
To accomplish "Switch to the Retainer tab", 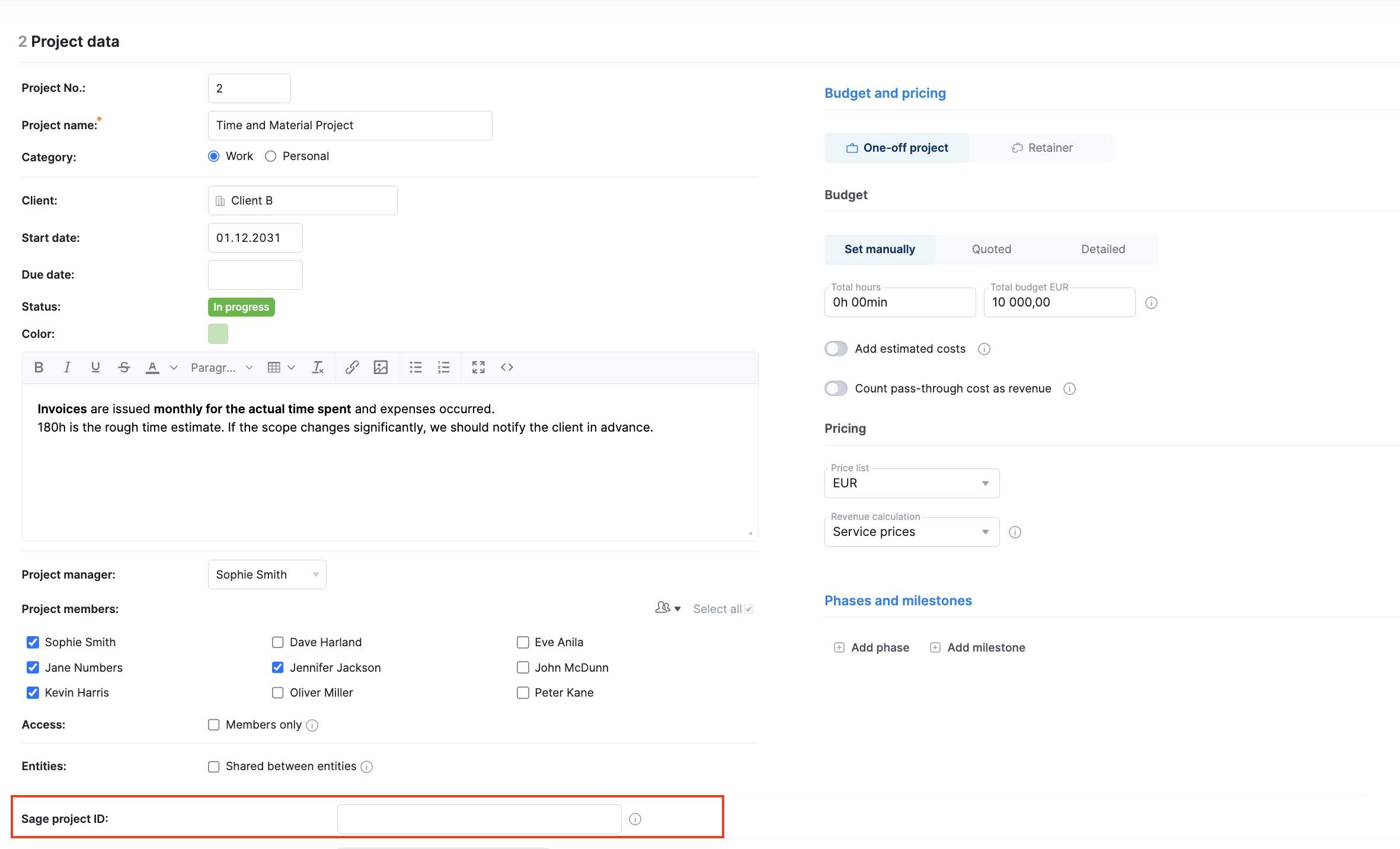I will pyautogui.click(x=1041, y=147).
